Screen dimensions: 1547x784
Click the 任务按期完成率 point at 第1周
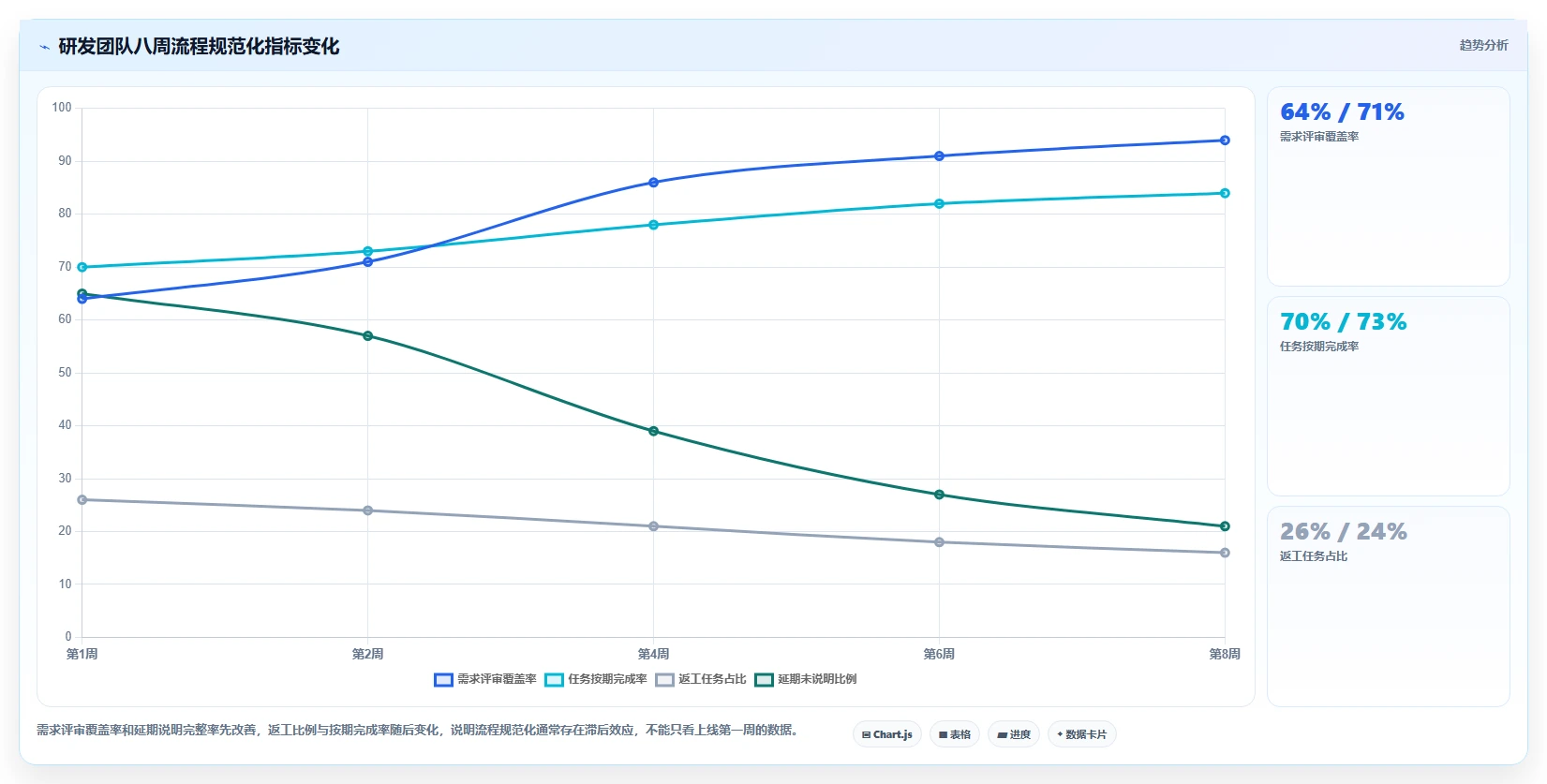click(82, 267)
